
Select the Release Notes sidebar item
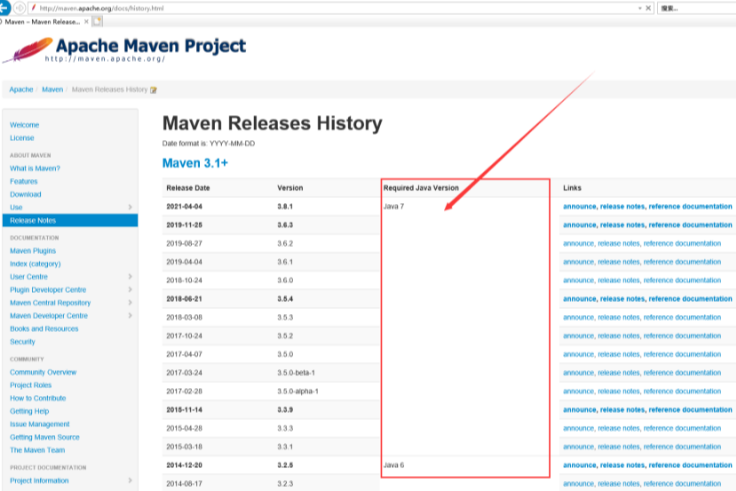[70, 220]
